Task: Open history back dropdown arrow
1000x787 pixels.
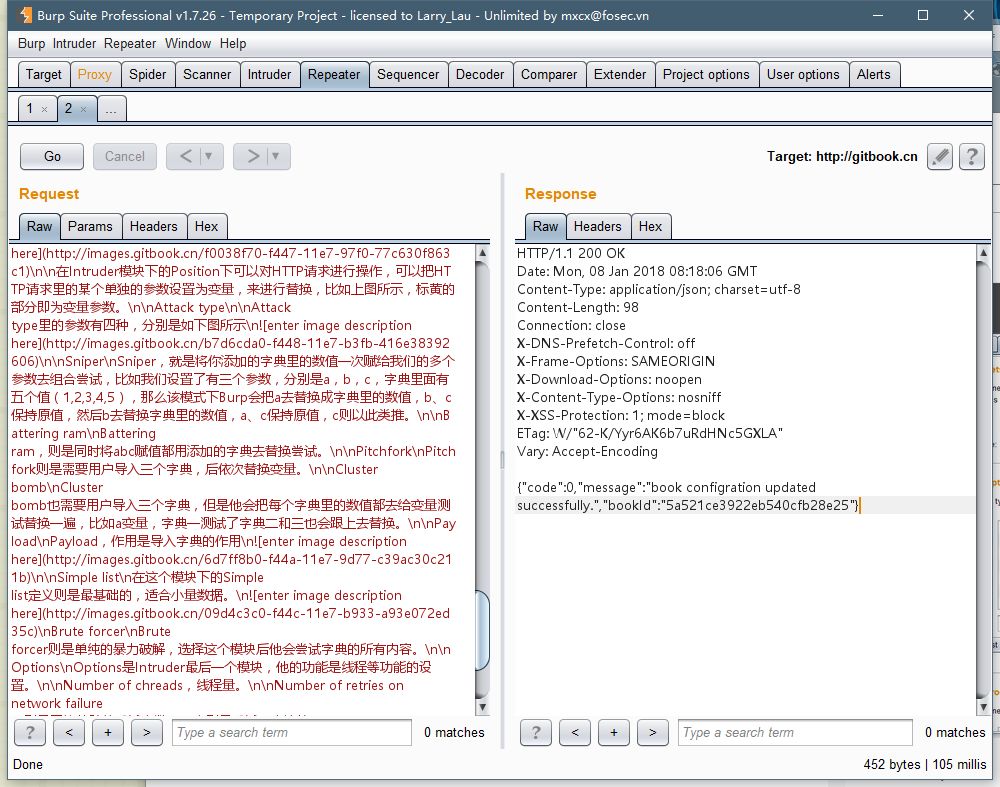Action: click(208, 156)
